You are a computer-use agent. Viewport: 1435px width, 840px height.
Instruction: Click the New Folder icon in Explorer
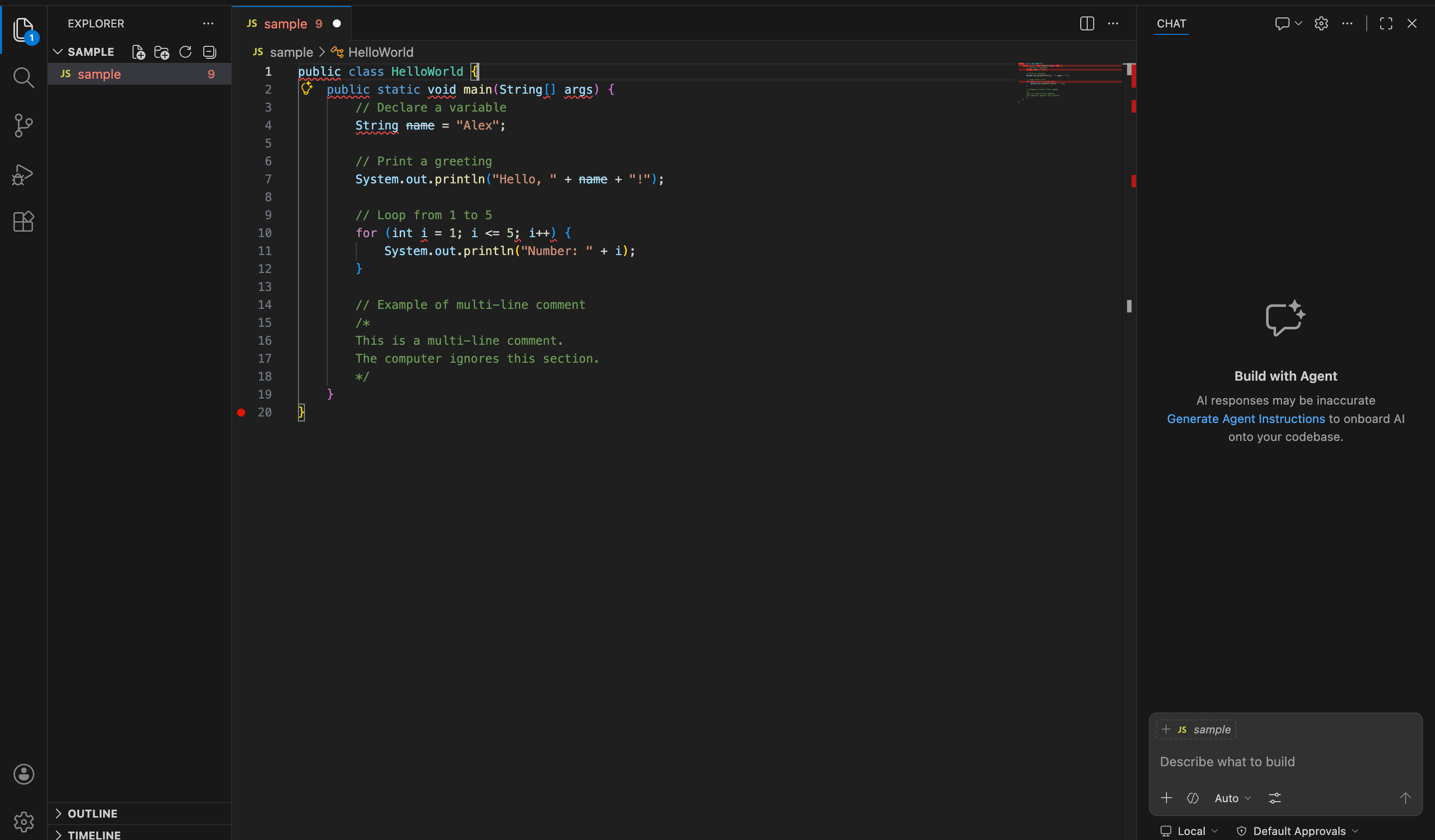162,52
